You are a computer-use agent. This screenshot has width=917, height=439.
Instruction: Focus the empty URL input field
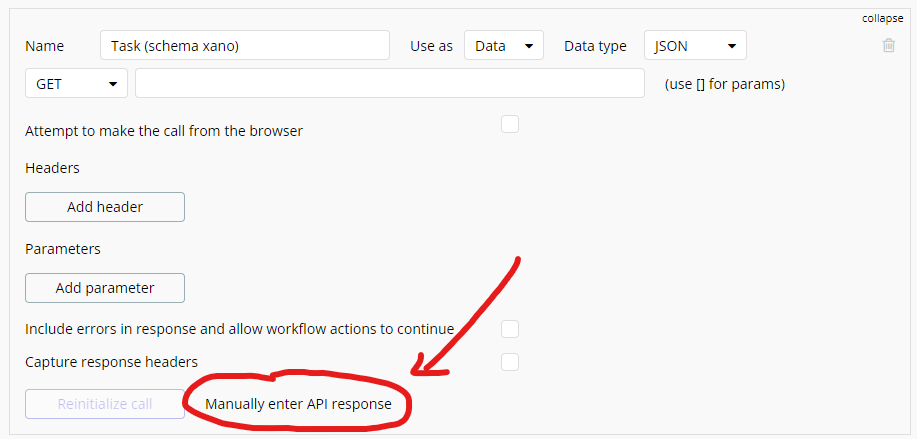pyautogui.click(x=389, y=84)
